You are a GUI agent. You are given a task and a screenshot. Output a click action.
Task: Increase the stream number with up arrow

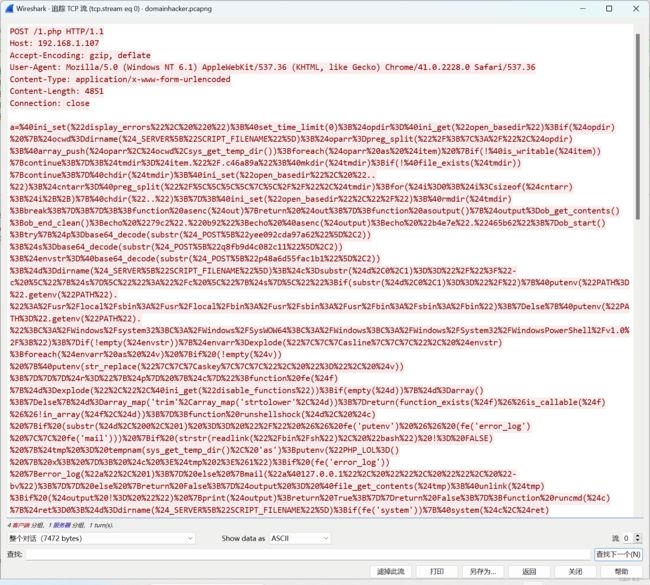638,536
